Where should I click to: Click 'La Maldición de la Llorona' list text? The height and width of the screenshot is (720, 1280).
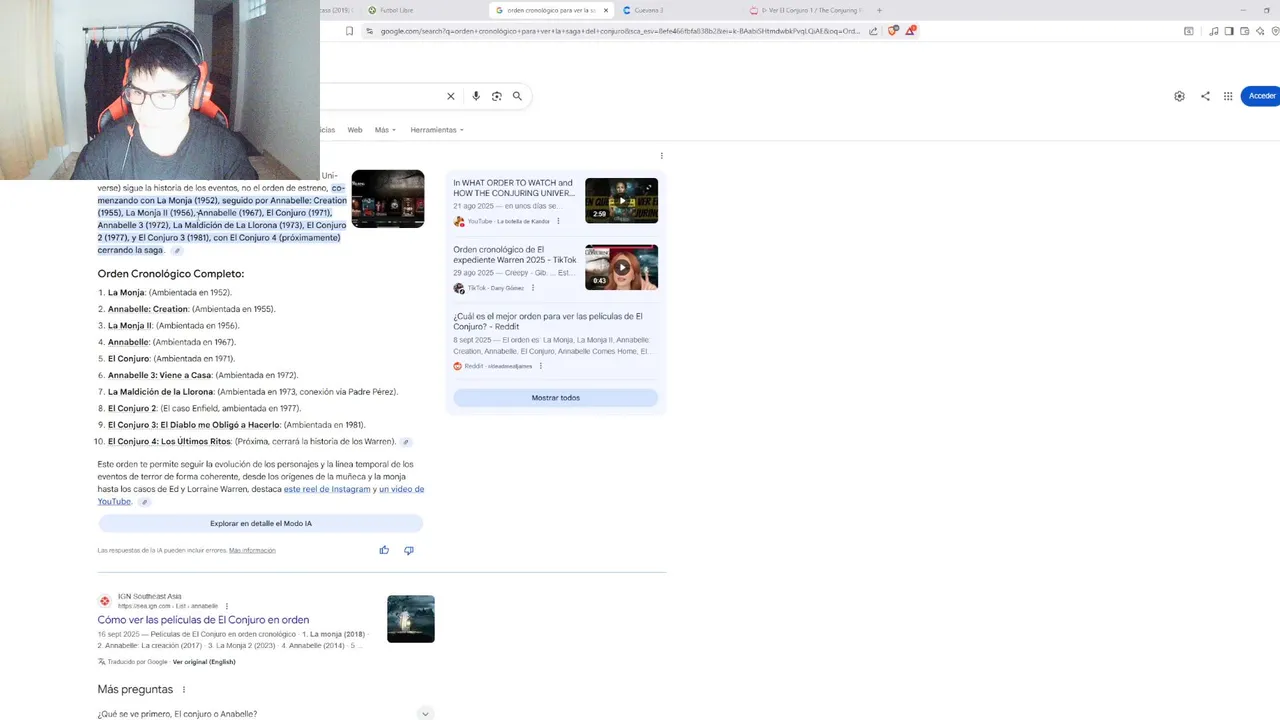pyautogui.click(x=161, y=392)
